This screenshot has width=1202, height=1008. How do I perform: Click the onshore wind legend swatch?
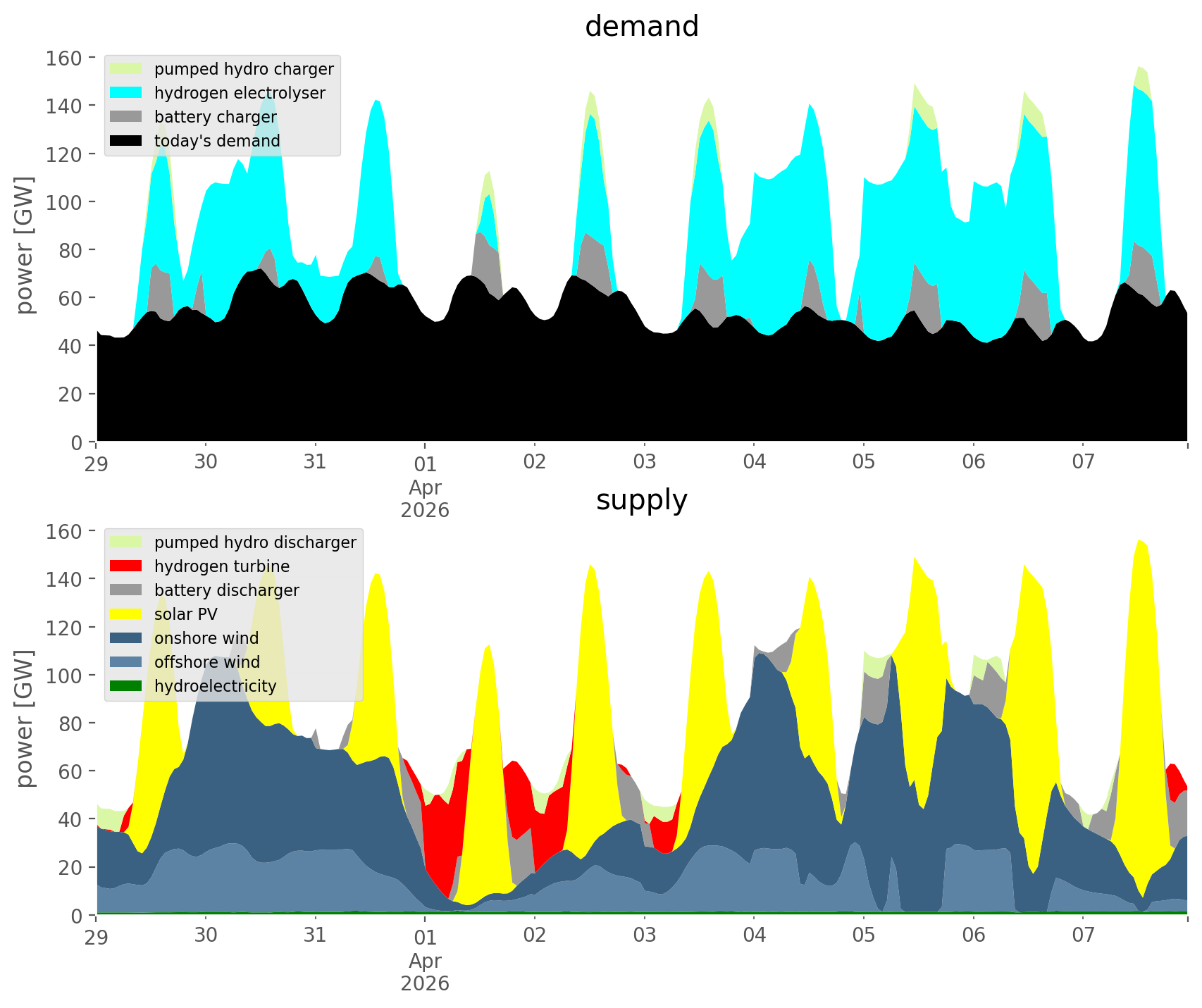tap(126, 638)
